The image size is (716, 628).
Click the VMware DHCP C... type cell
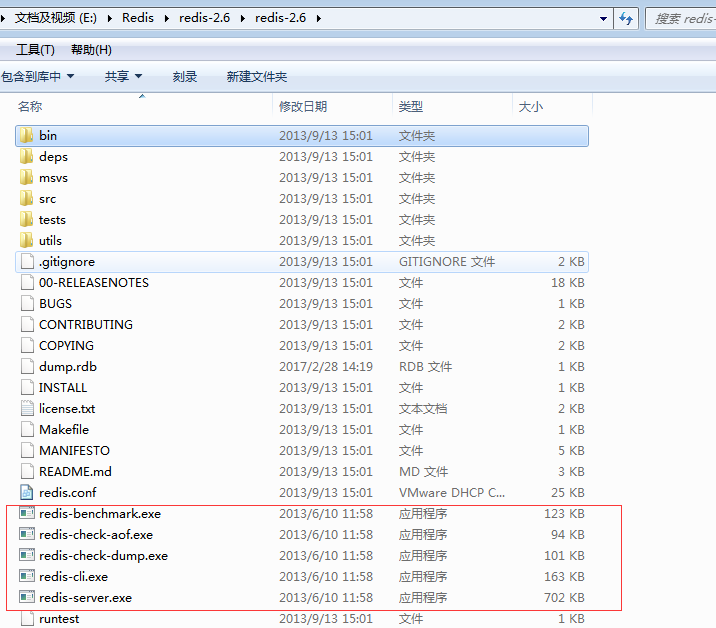pos(452,492)
